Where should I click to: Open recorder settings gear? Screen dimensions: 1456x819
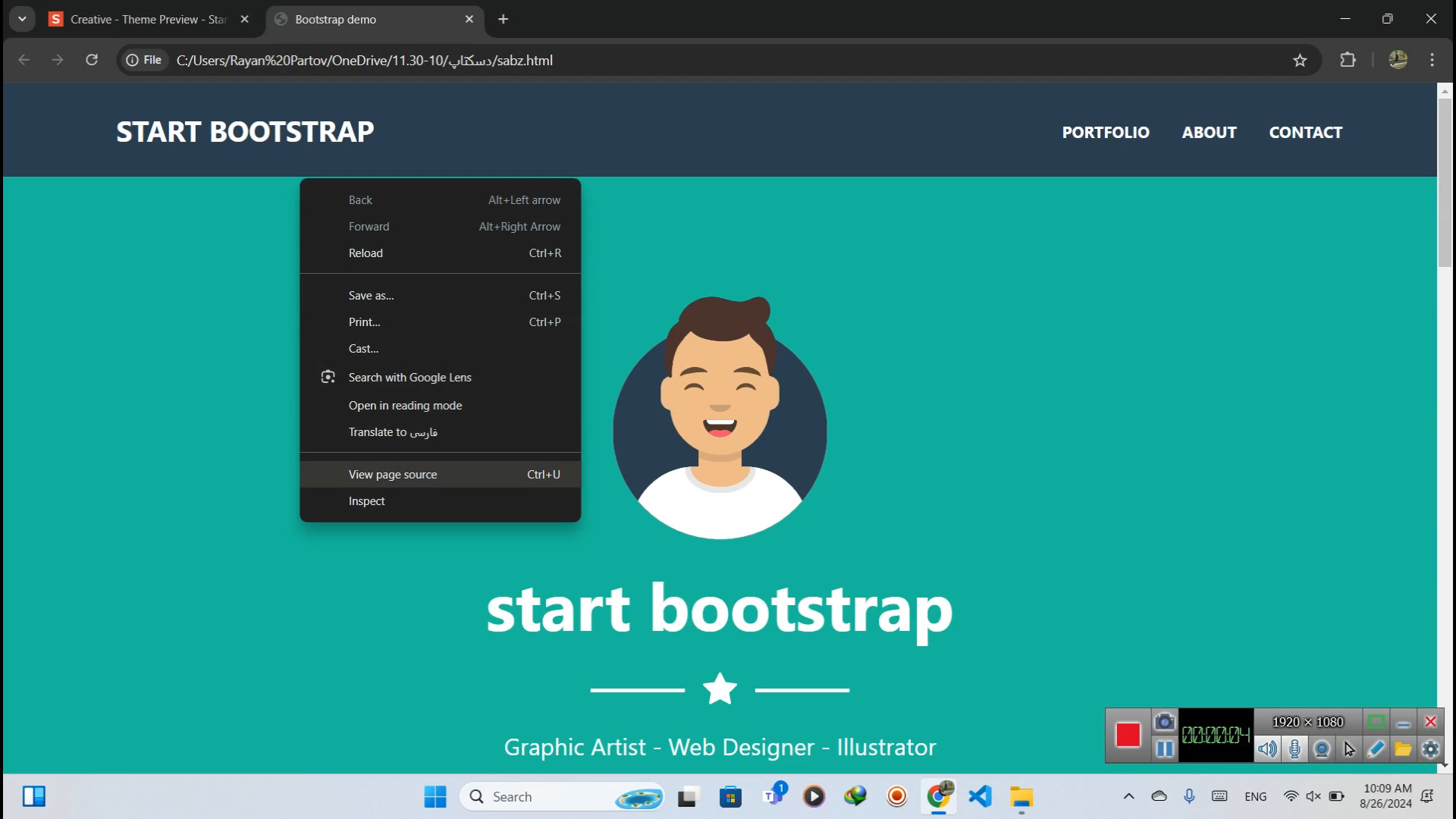pyautogui.click(x=1430, y=749)
